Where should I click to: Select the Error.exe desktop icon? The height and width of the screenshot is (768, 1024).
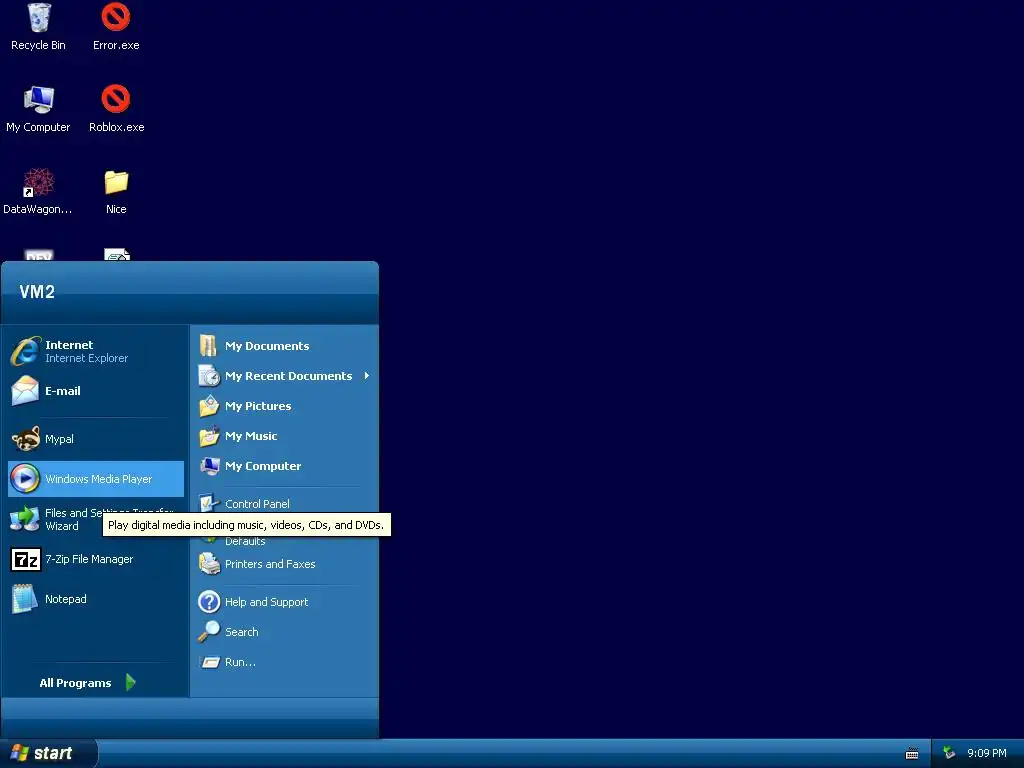coord(116,27)
